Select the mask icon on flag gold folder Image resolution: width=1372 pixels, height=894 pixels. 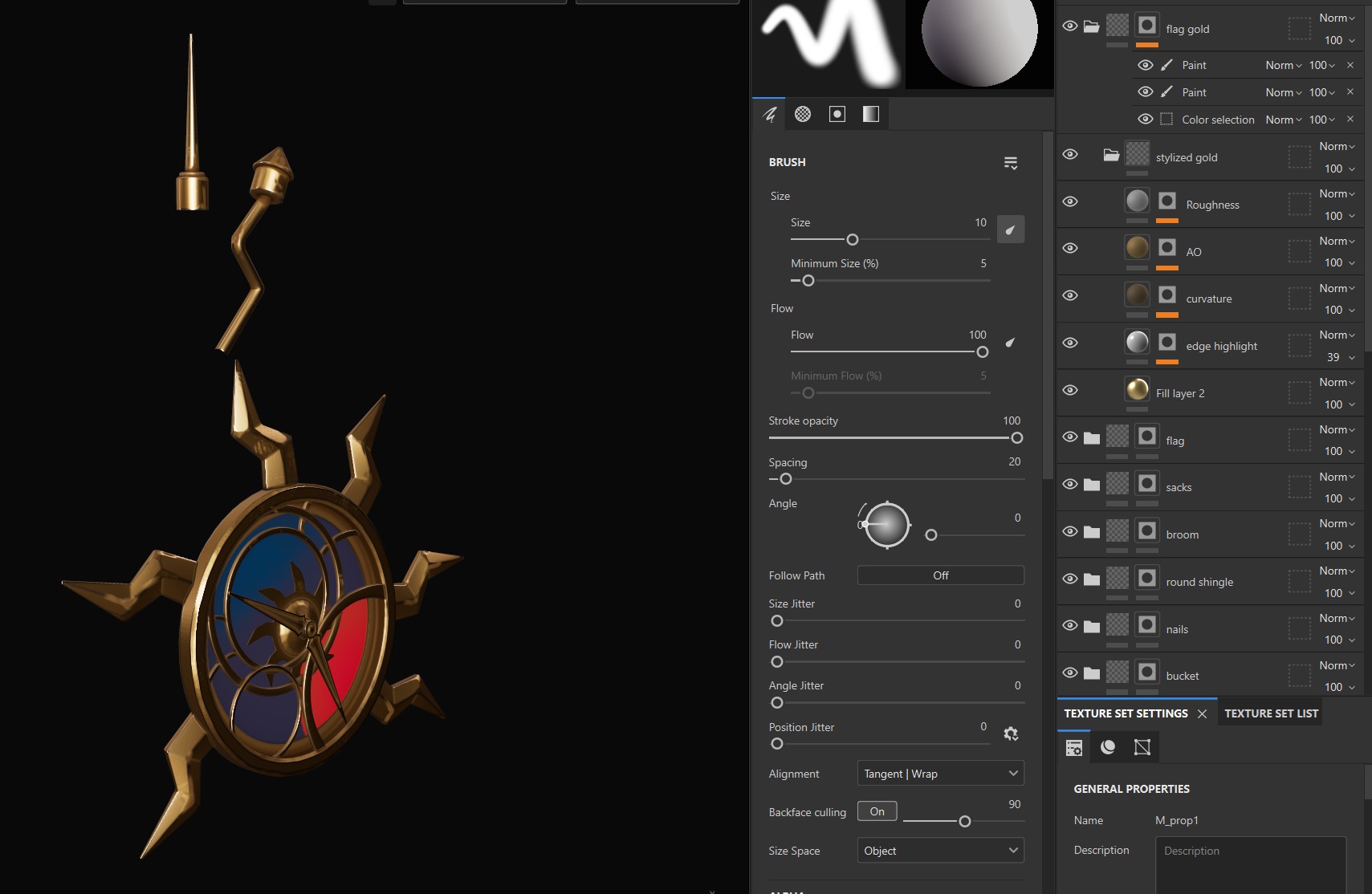[1147, 26]
